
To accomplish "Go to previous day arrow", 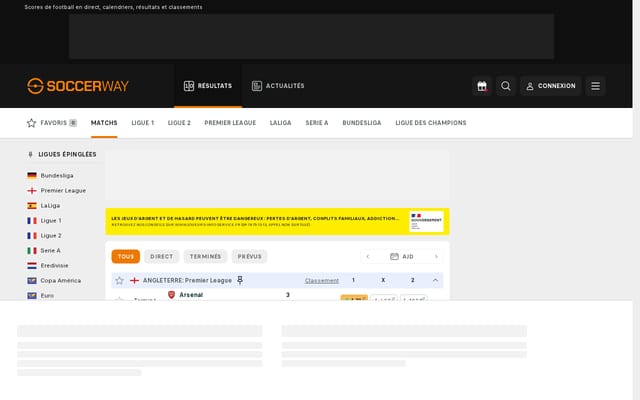I will pyautogui.click(x=368, y=257).
